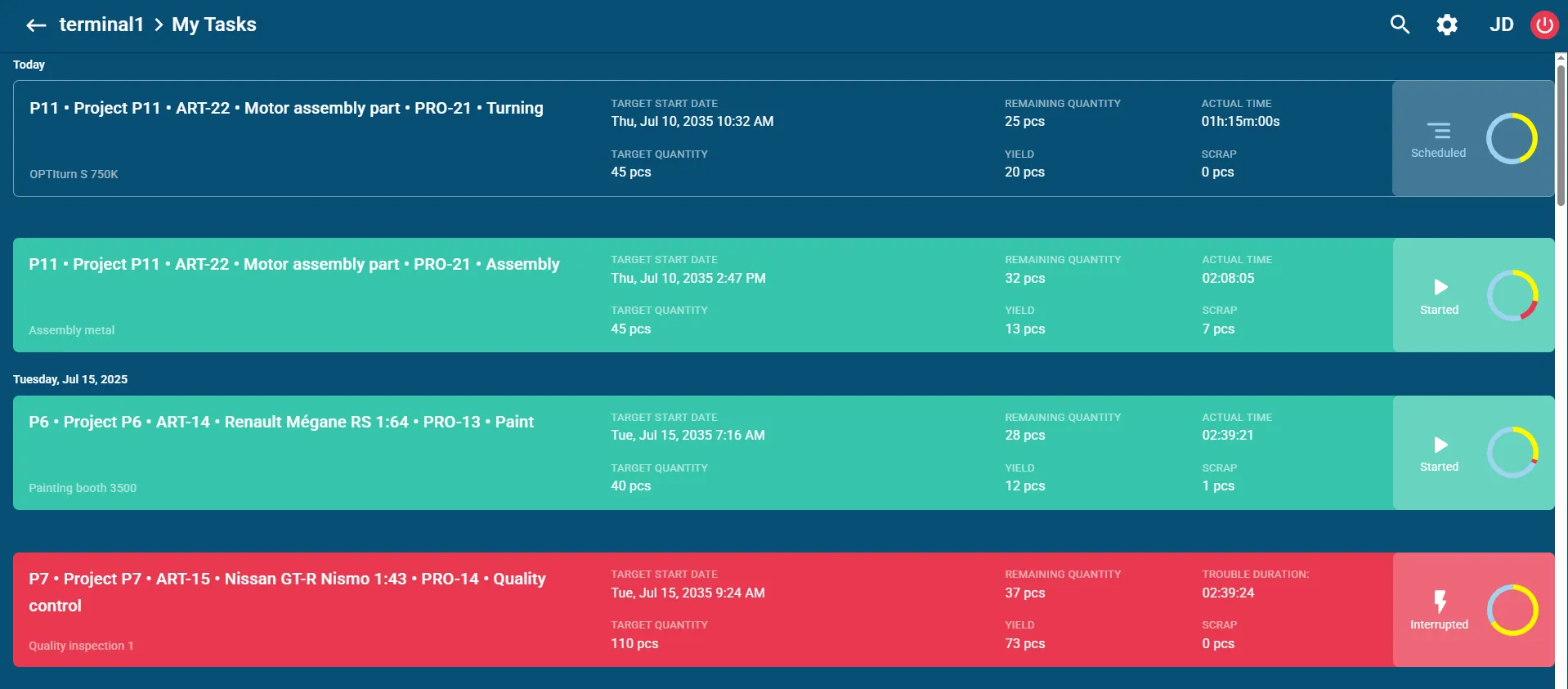1568x689 pixels.
Task: Click the progress ring on Assembly task
Action: (x=1512, y=295)
